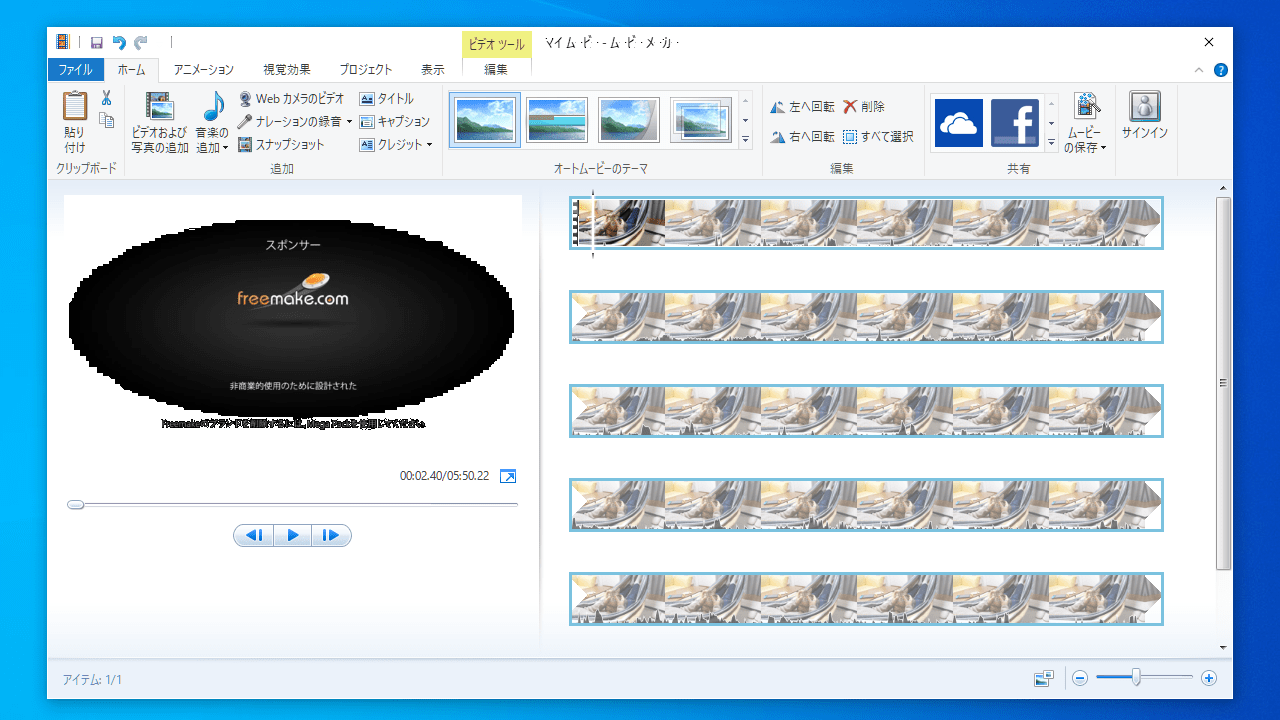Add a タイトル to the movie
The height and width of the screenshot is (720, 1280).
point(386,99)
